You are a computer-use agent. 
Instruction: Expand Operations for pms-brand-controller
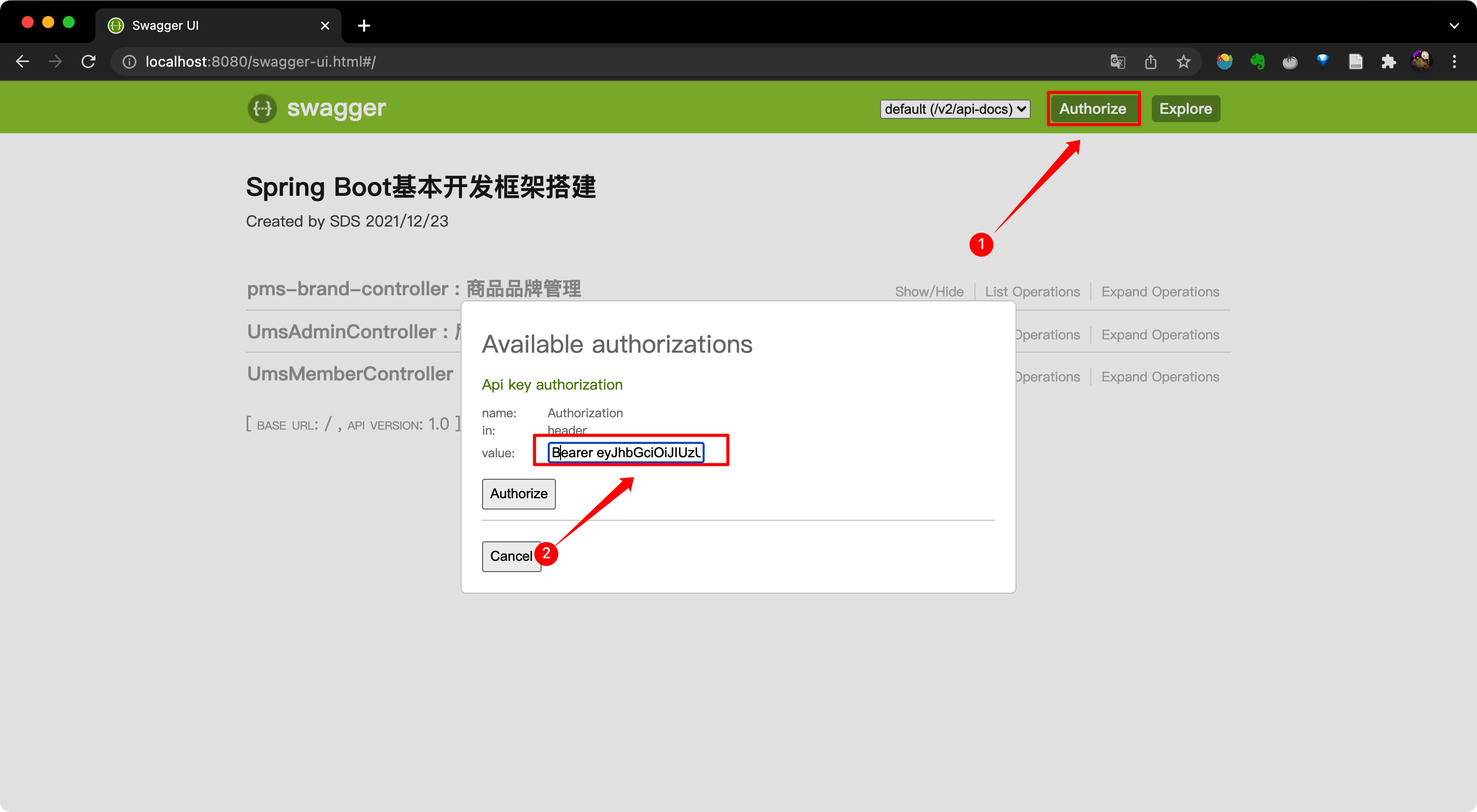pos(1160,292)
